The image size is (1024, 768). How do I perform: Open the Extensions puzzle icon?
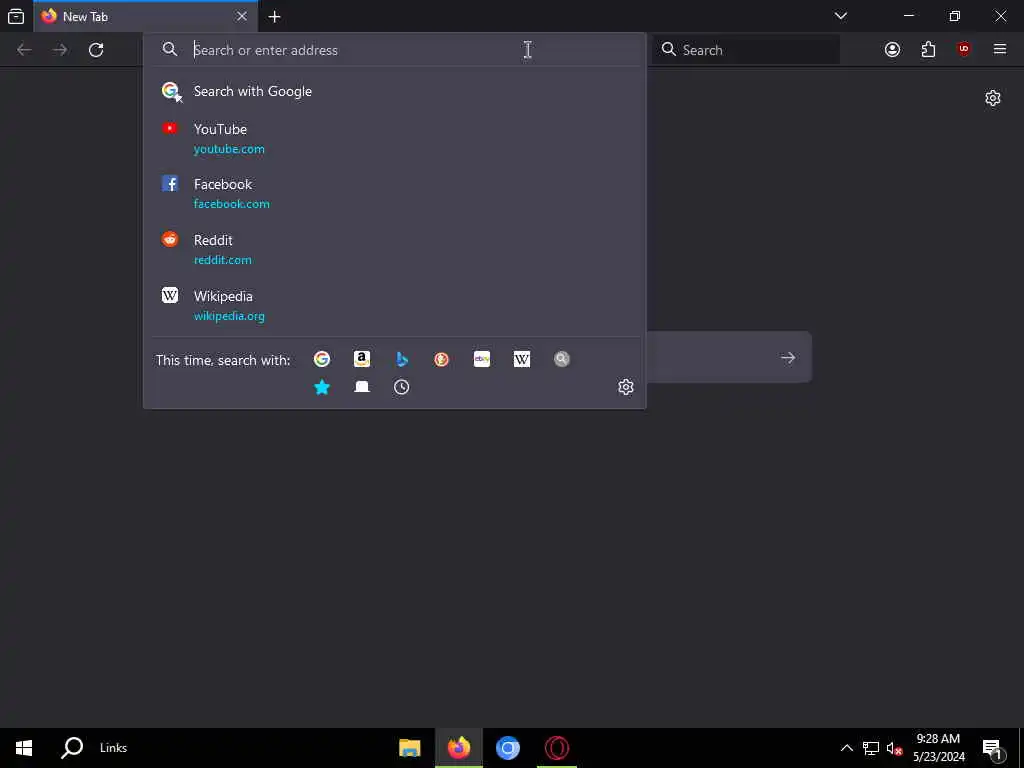[928, 50]
